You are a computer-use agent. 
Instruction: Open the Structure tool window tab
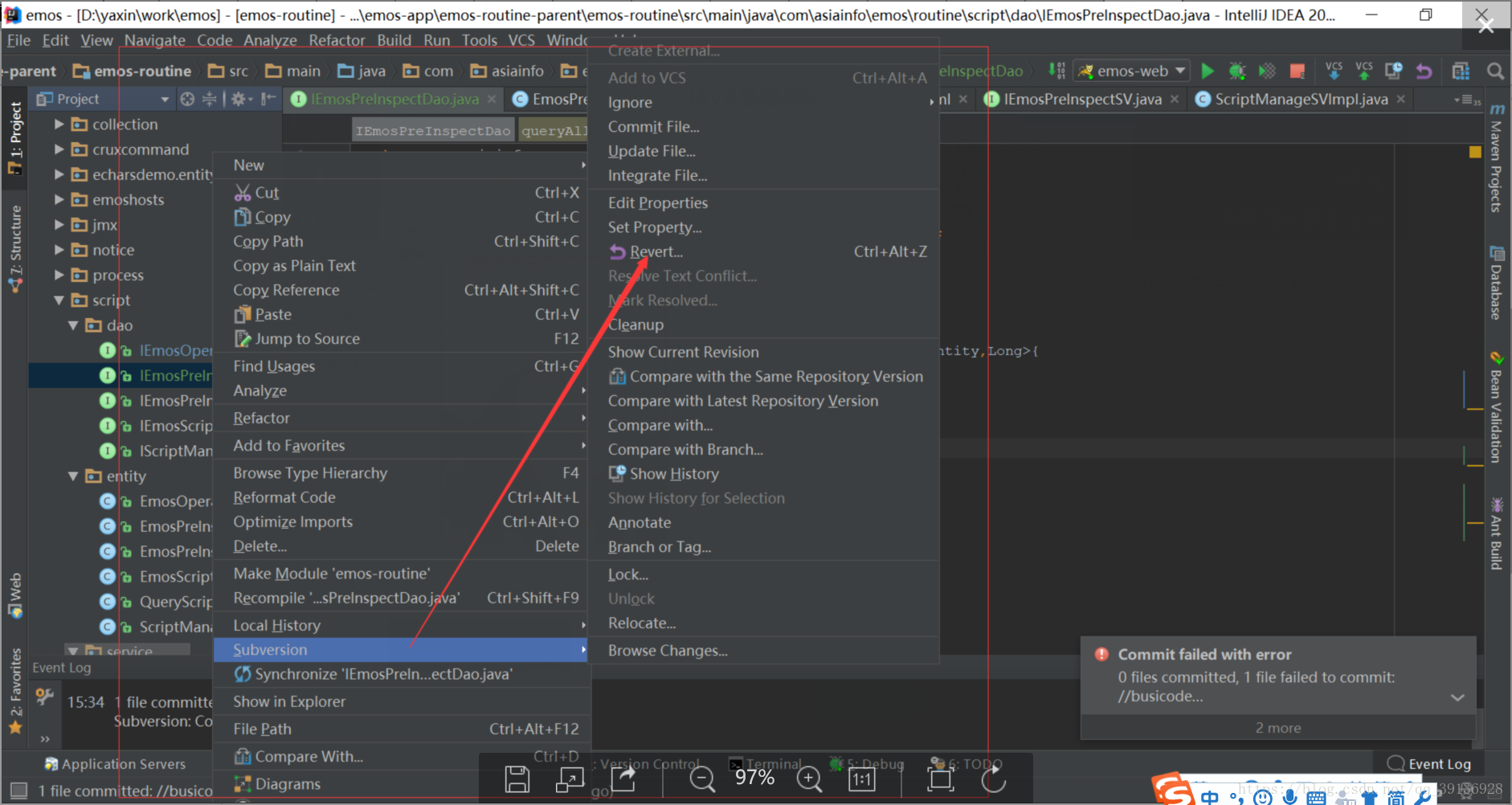click(x=15, y=248)
